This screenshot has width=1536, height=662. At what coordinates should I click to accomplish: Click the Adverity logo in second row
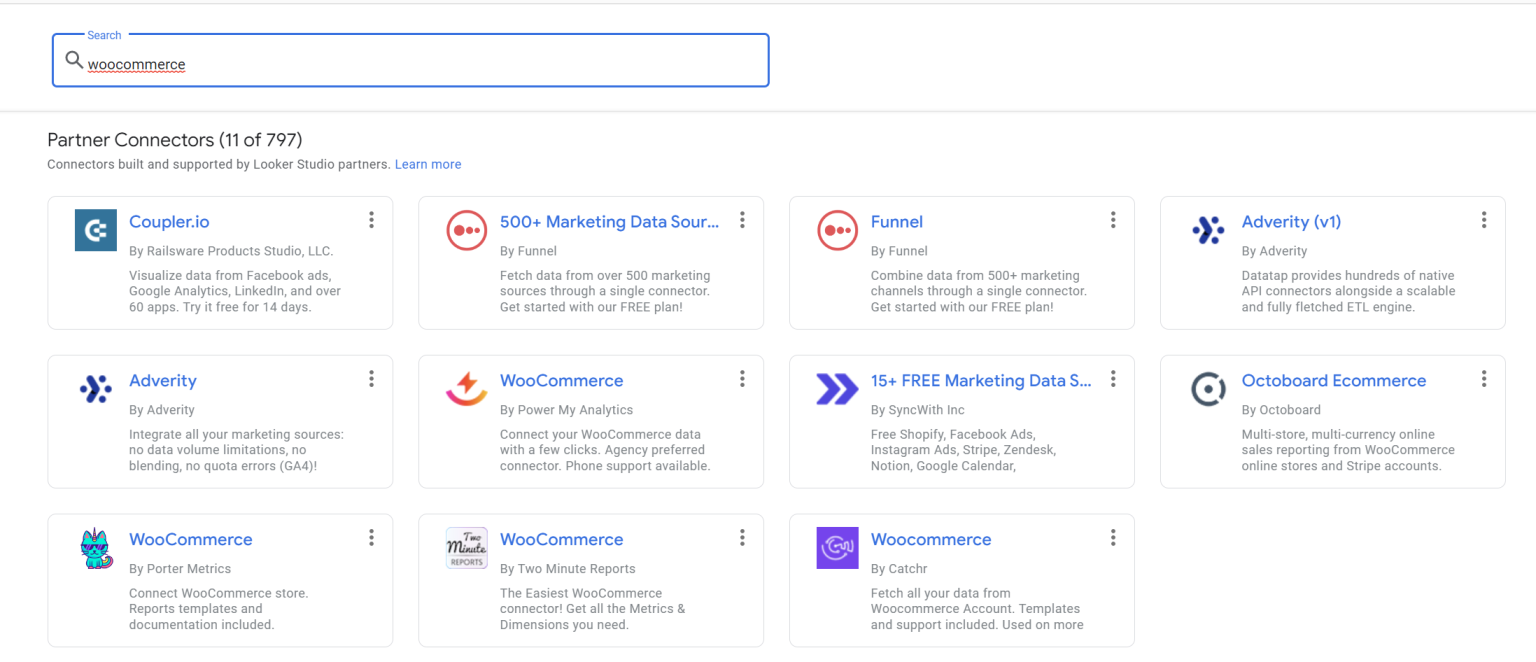[x=96, y=389]
